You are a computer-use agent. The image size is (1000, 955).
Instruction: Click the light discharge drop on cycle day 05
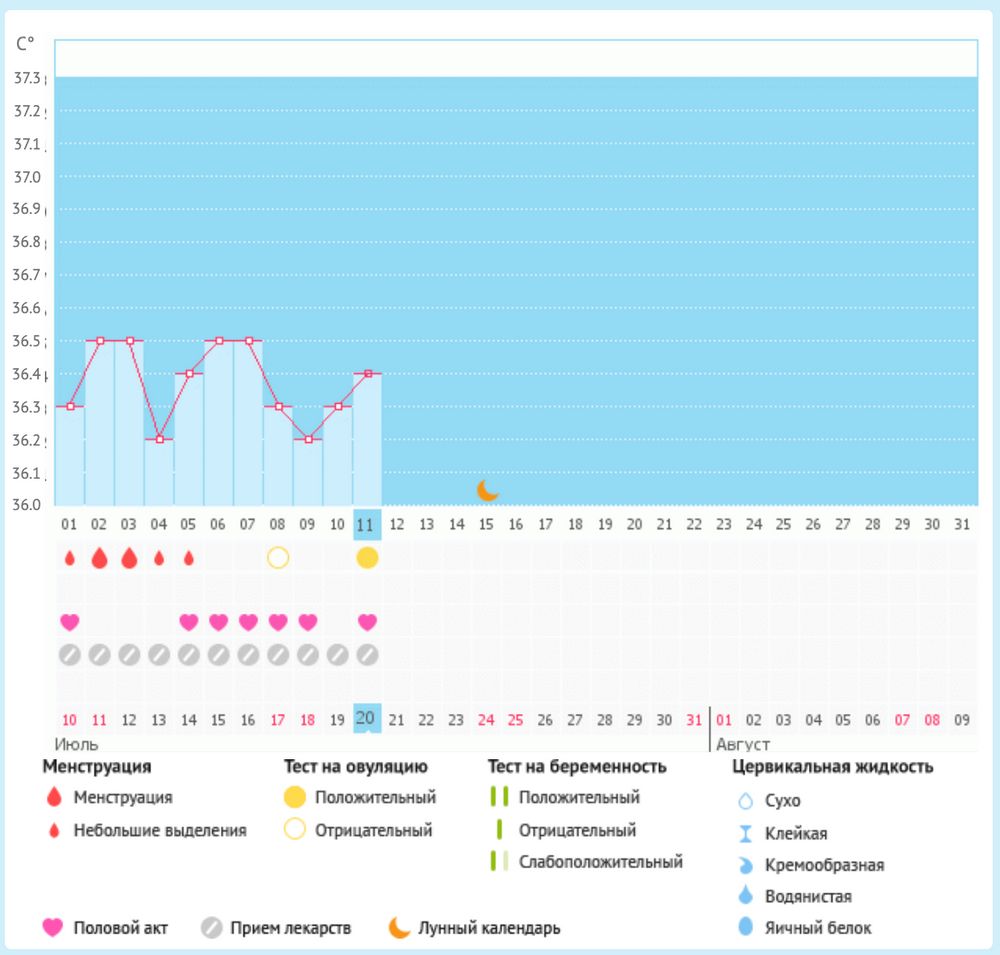pyautogui.click(x=189, y=558)
